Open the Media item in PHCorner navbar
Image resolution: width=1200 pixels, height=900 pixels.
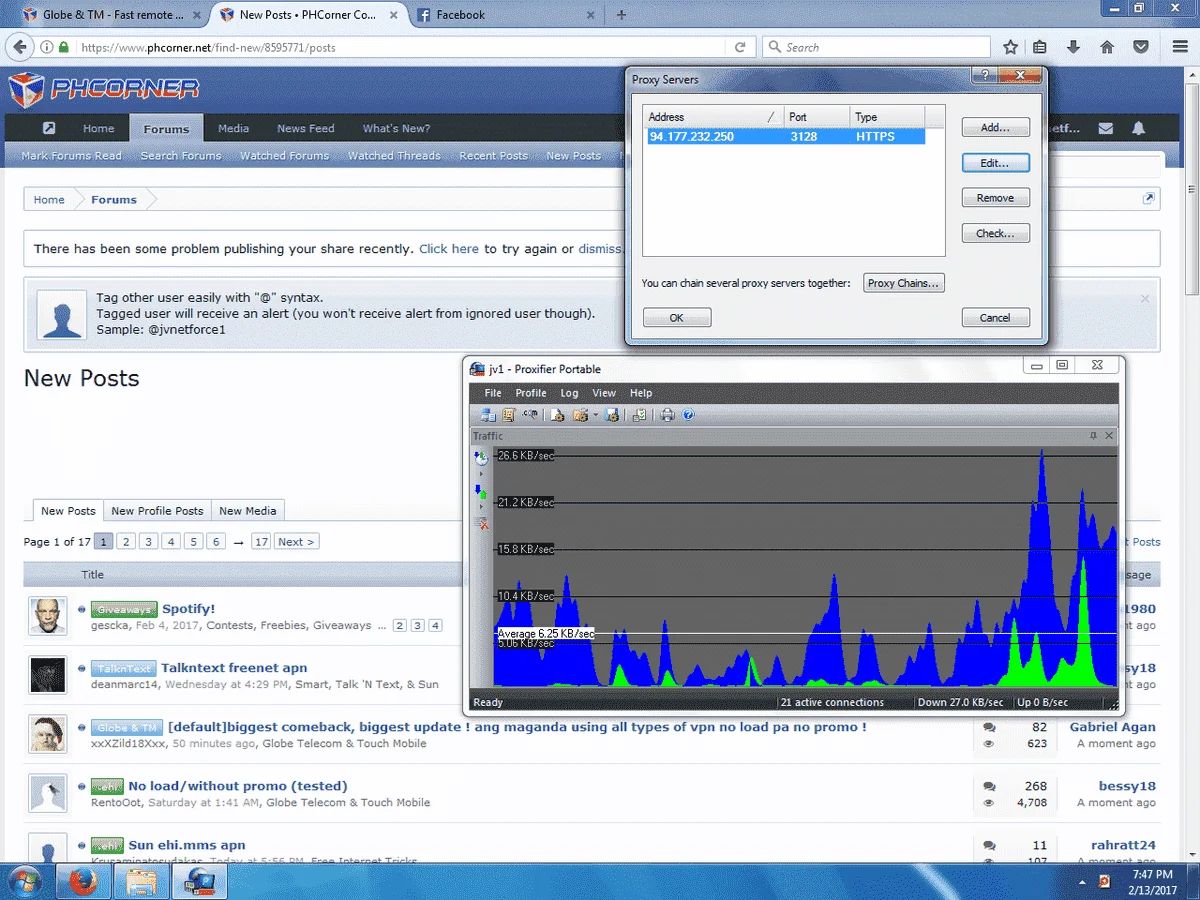[x=233, y=128]
